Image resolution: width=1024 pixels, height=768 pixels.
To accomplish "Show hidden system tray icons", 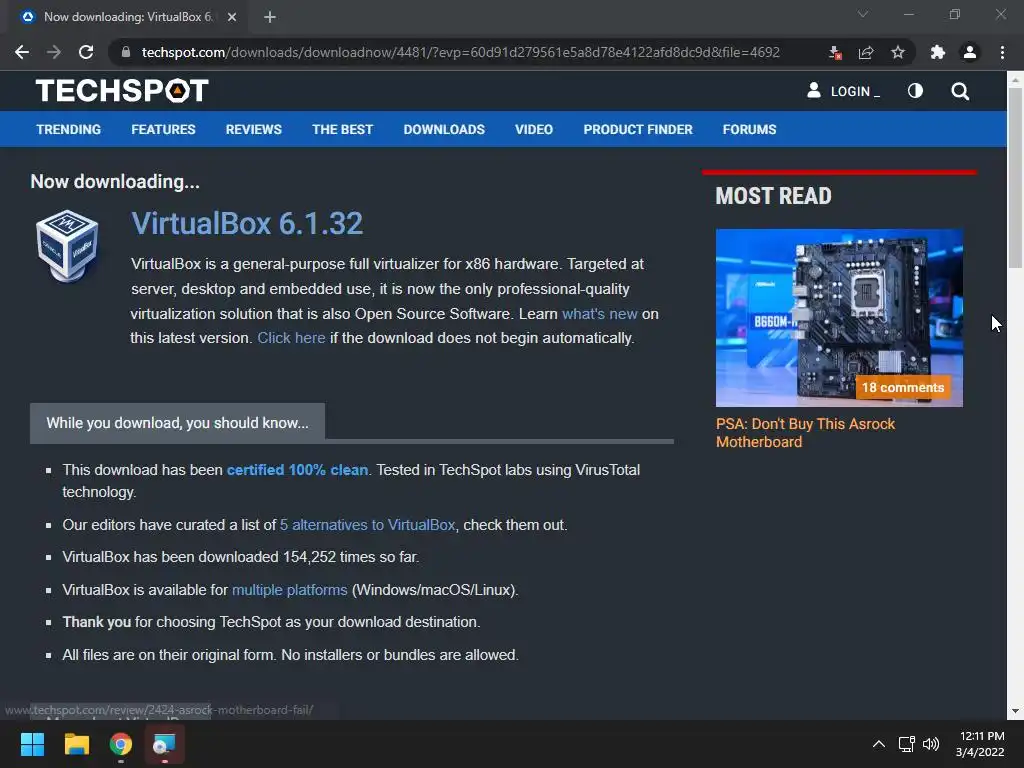I will (878, 744).
